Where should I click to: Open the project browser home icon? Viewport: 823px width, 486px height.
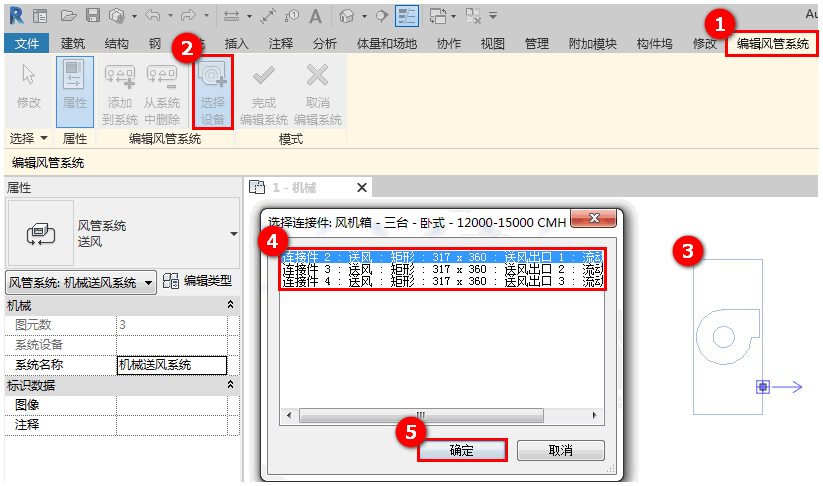(40, 16)
